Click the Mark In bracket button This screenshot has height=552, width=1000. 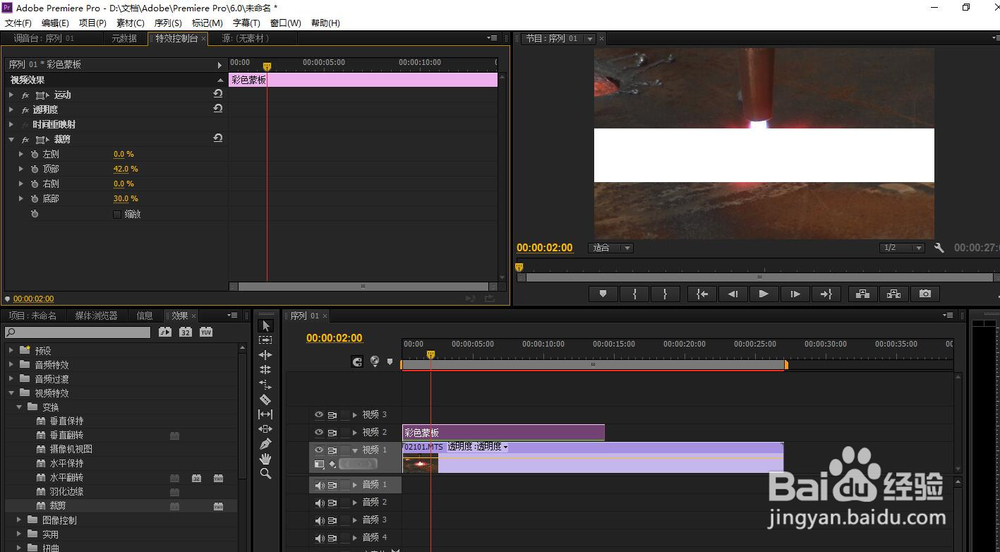point(635,294)
